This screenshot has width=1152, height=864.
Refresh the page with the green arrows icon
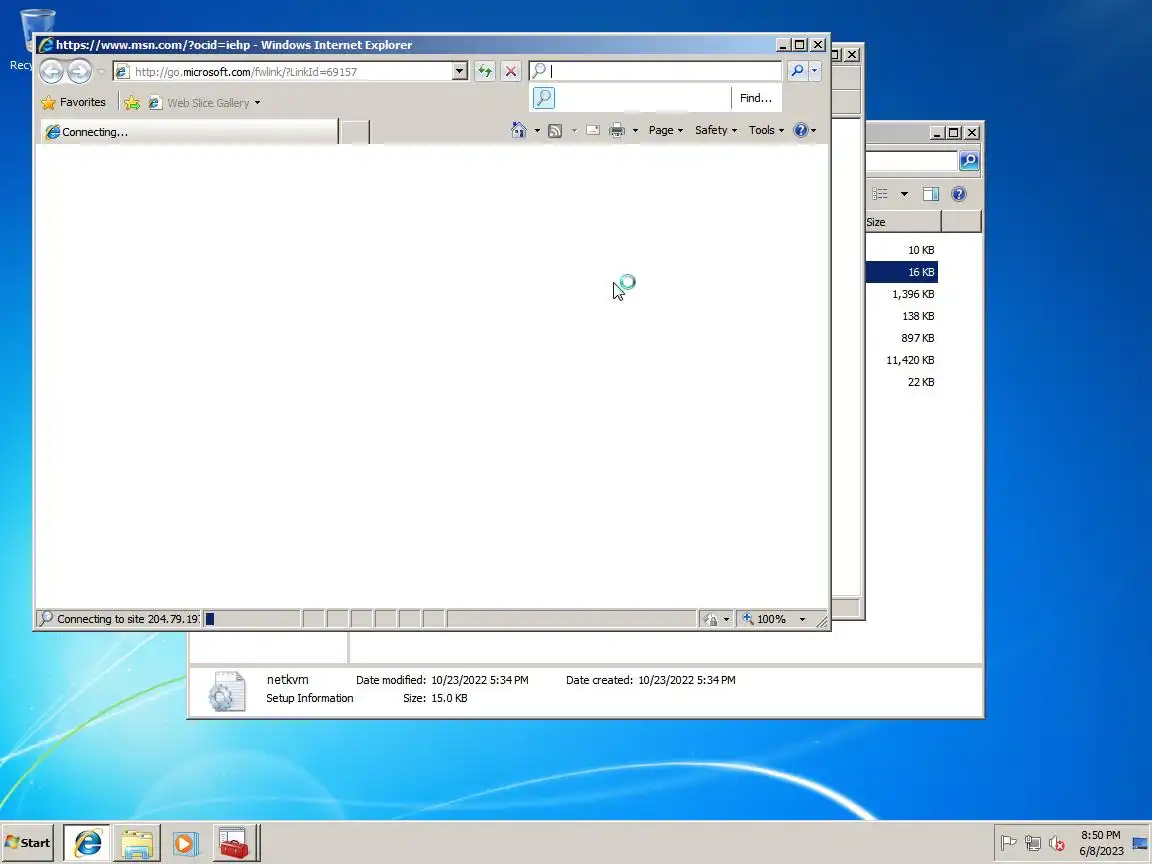pos(485,71)
